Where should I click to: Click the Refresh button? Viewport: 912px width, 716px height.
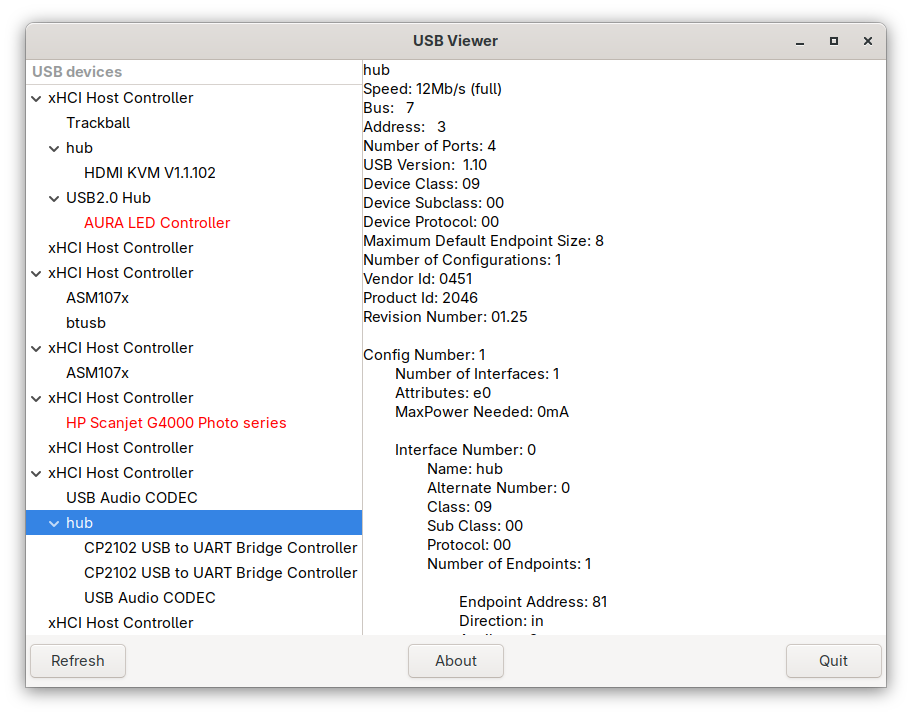point(78,661)
